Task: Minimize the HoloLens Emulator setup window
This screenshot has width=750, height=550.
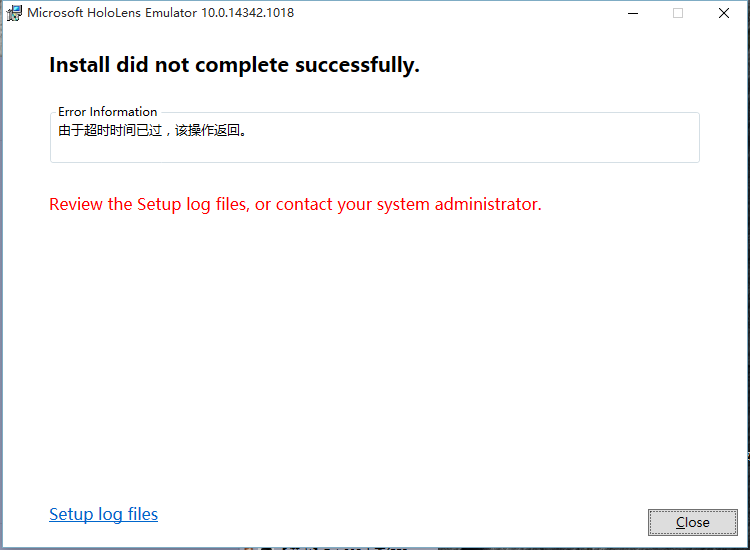Action: point(633,13)
